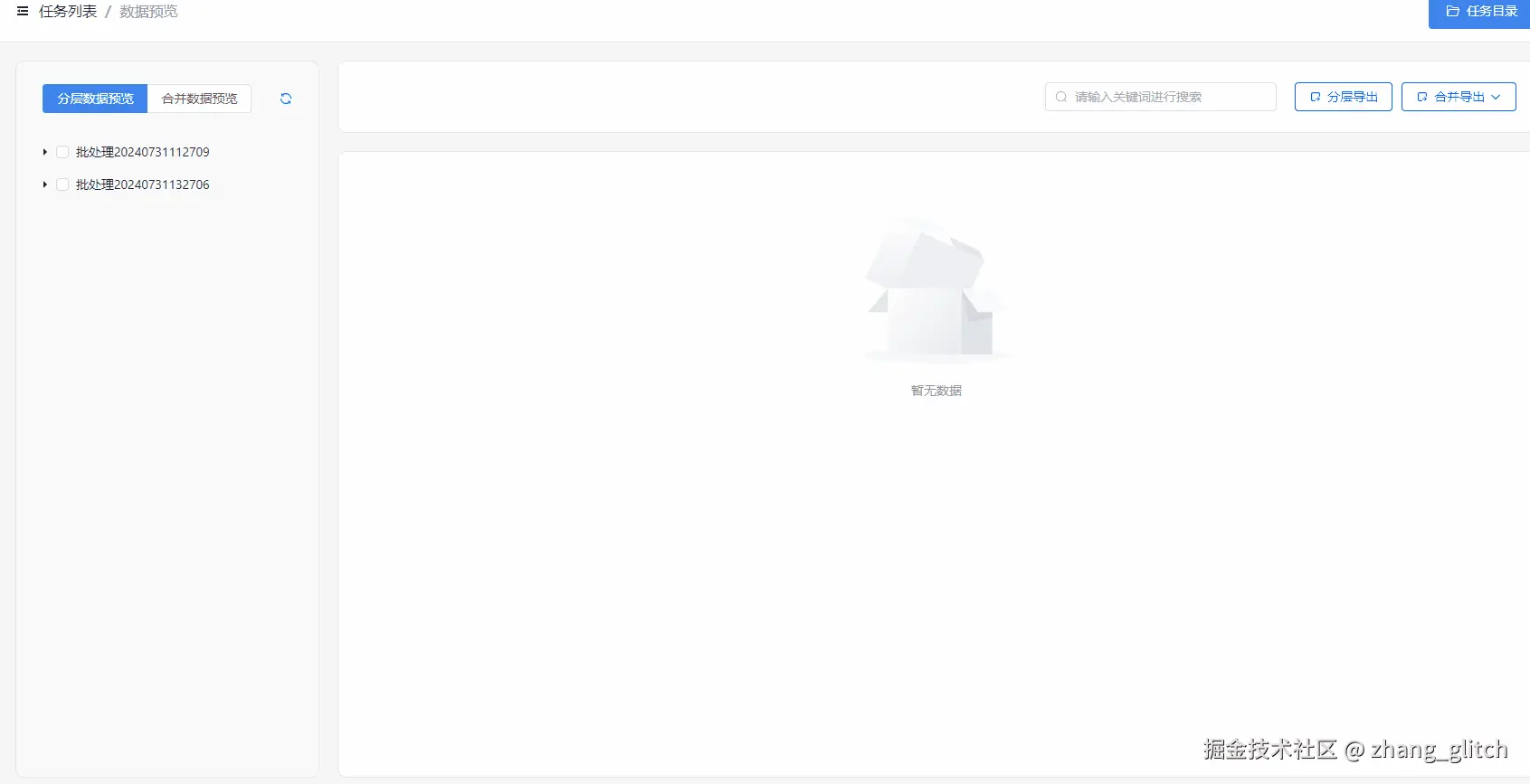The width and height of the screenshot is (1530, 784).
Task: Refresh the data tree list
Action: (x=286, y=99)
